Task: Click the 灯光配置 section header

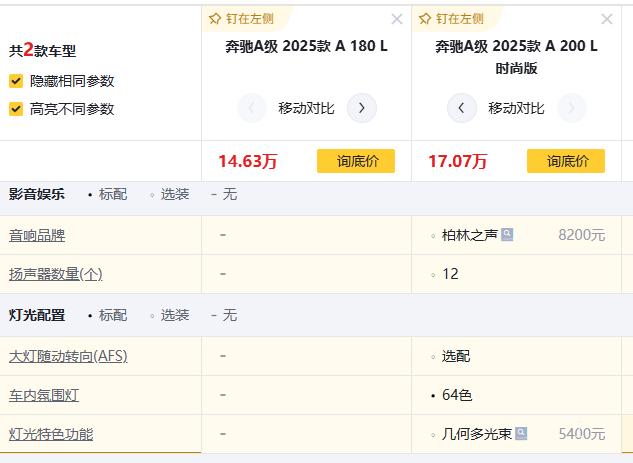Action: (x=37, y=315)
